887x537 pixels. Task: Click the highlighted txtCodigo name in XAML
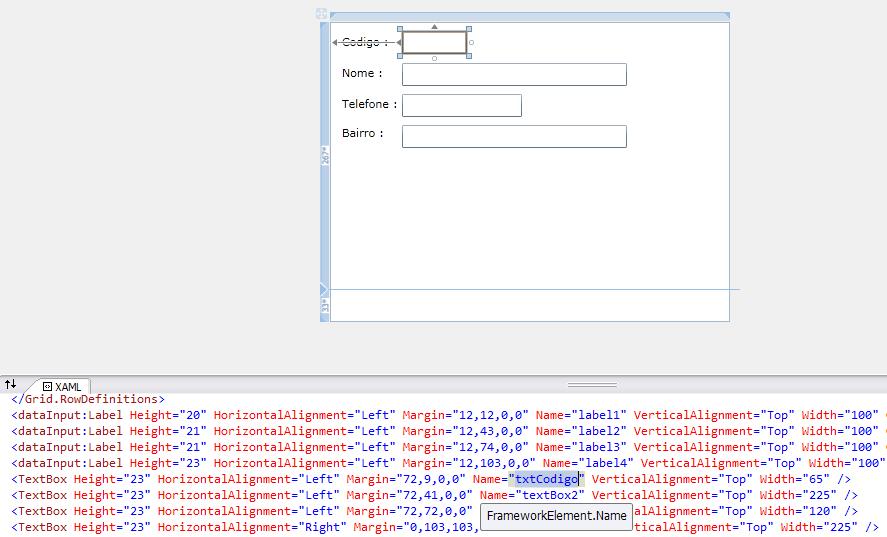[546, 479]
